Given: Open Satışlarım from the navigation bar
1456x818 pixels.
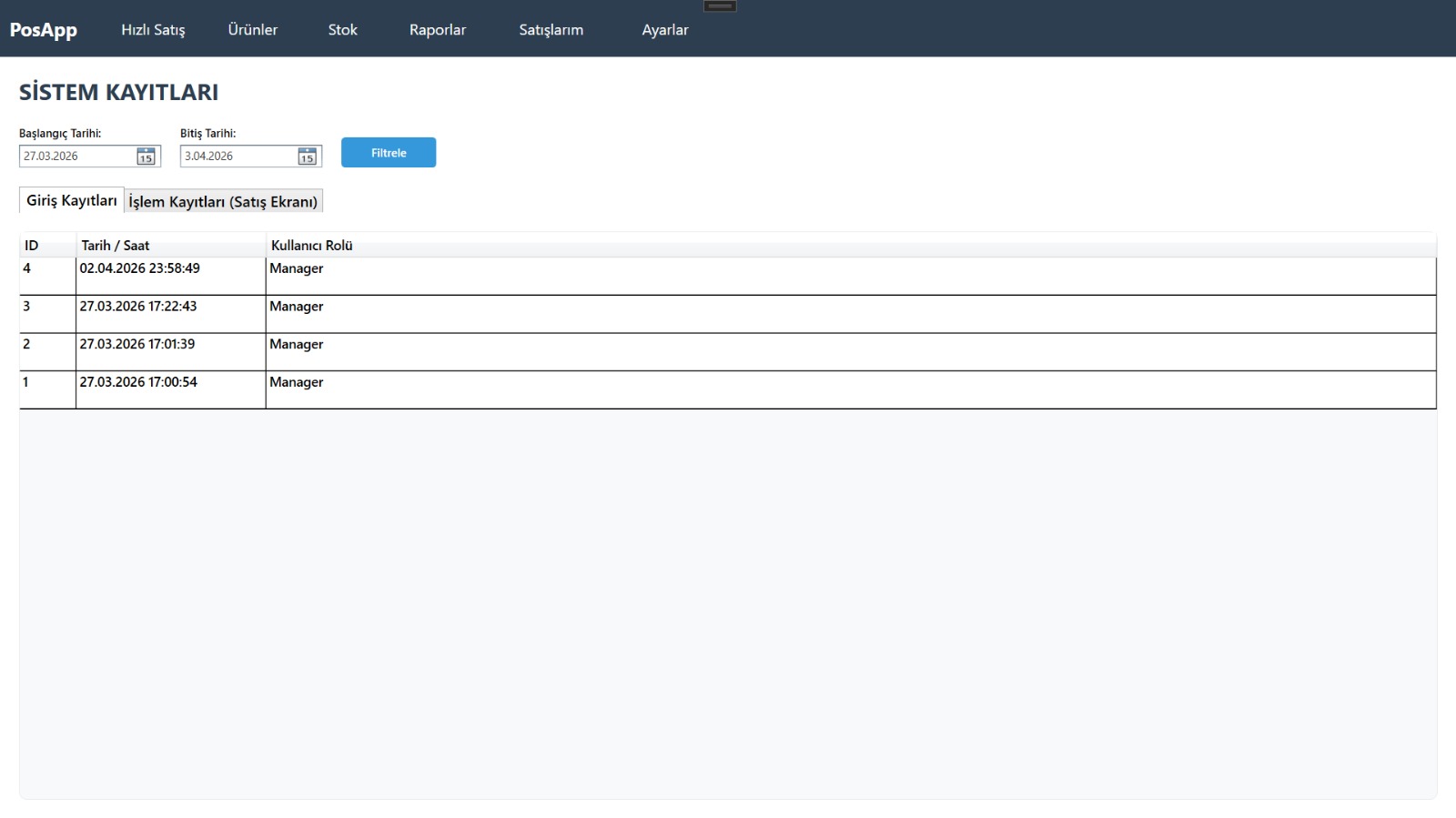Looking at the screenshot, I should pos(551,30).
